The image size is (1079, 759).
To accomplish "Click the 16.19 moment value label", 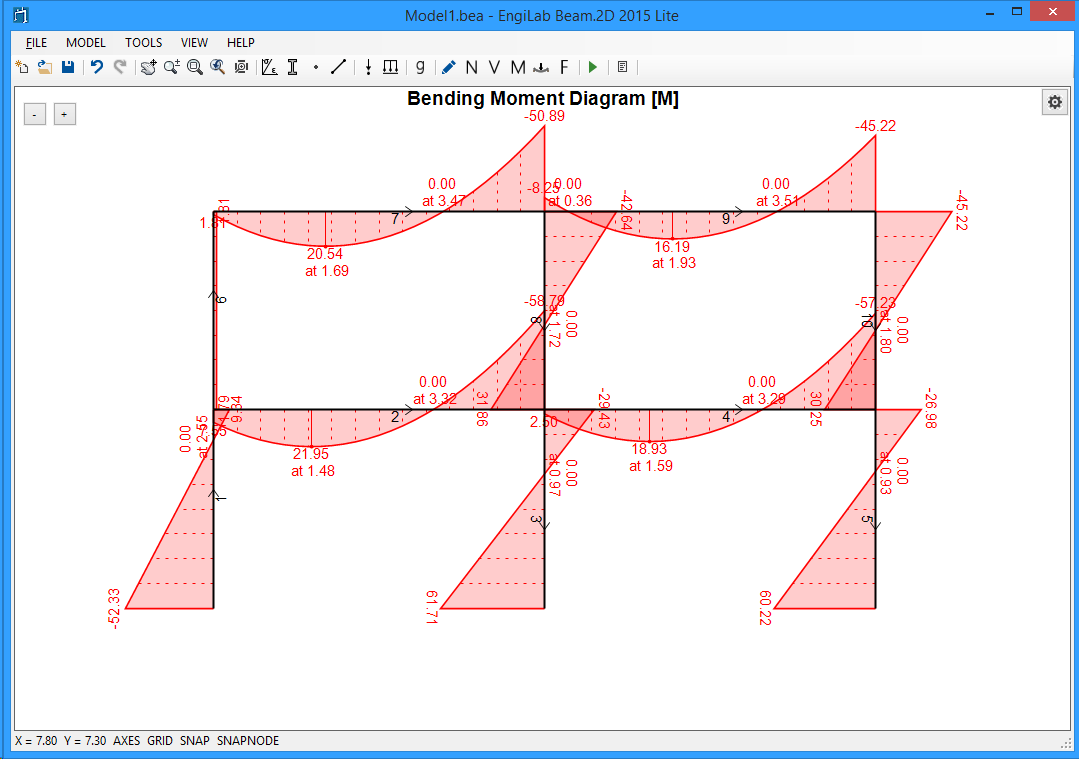I will [672, 246].
